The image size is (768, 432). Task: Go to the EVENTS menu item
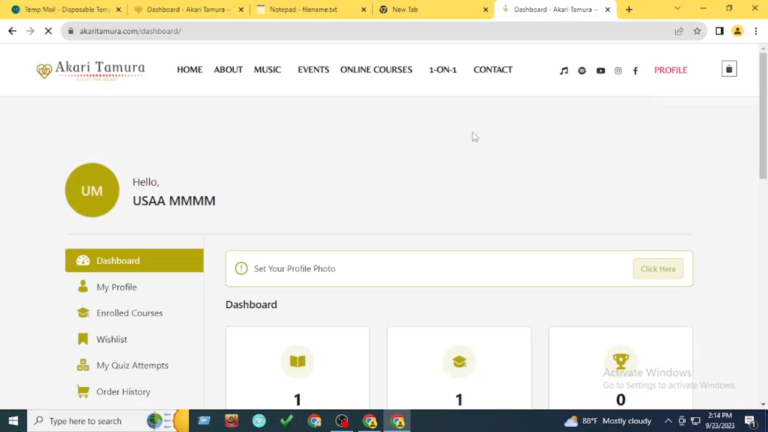313,70
